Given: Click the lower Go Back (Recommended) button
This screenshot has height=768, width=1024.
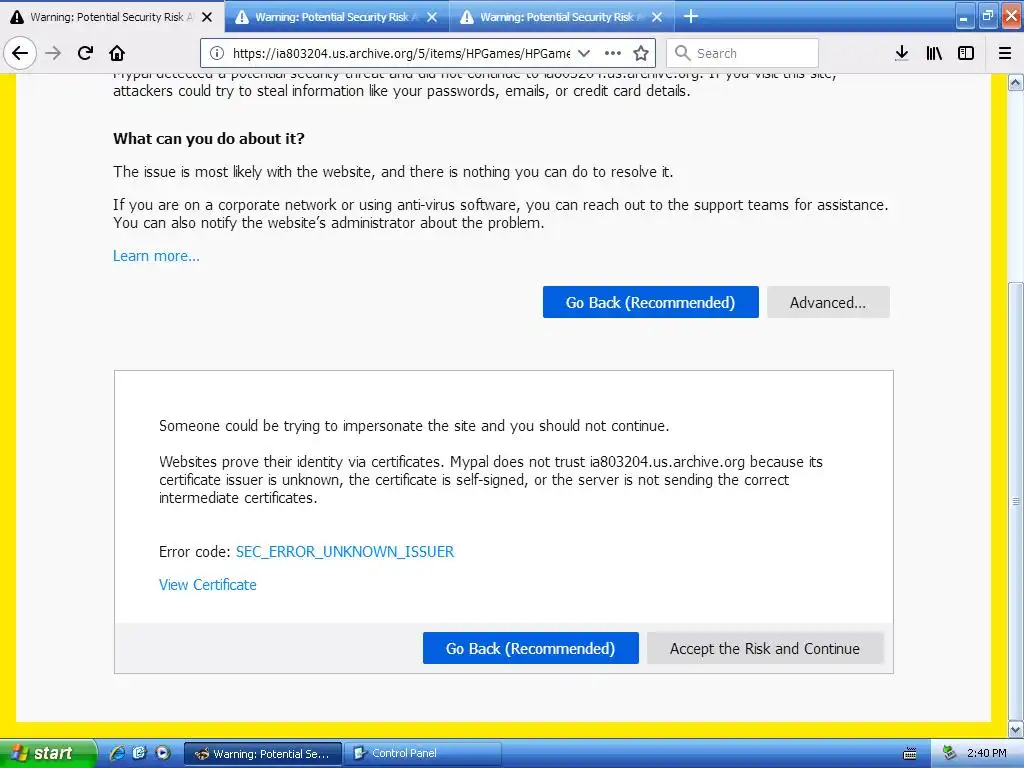Looking at the screenshot, I should pos(530,648).
